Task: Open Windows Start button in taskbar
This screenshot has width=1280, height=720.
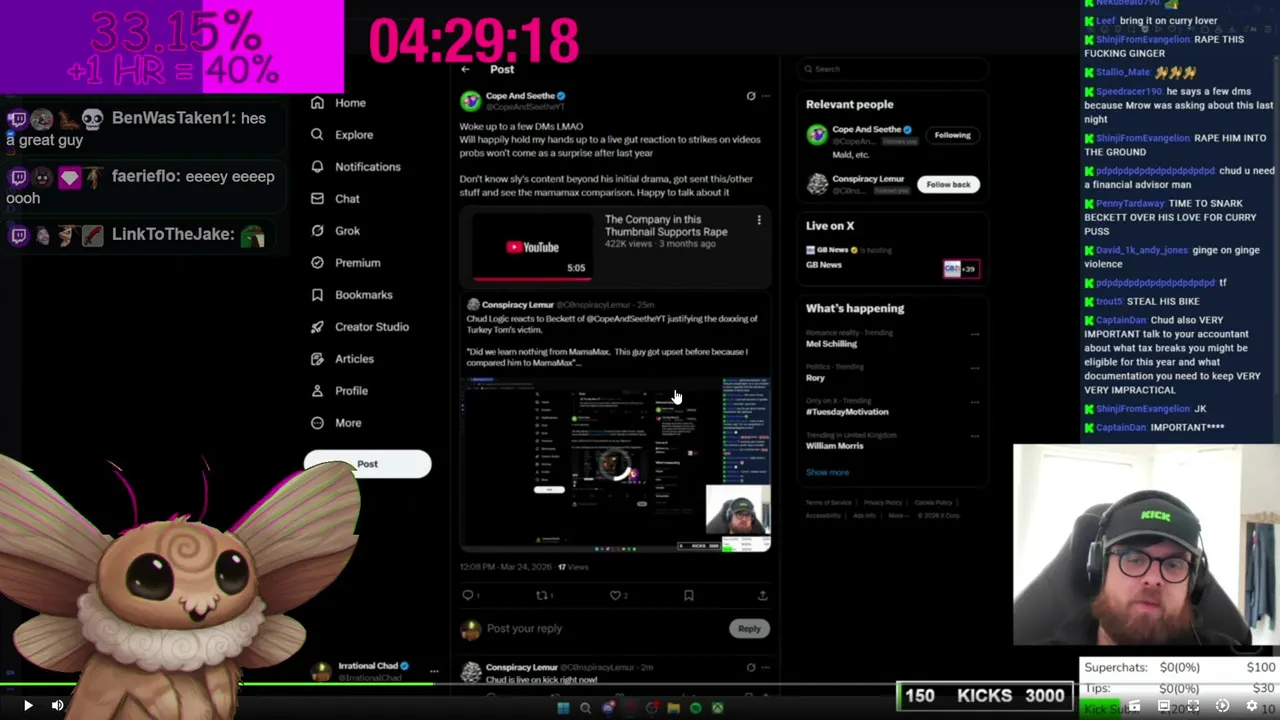Action: coord(563,708)
